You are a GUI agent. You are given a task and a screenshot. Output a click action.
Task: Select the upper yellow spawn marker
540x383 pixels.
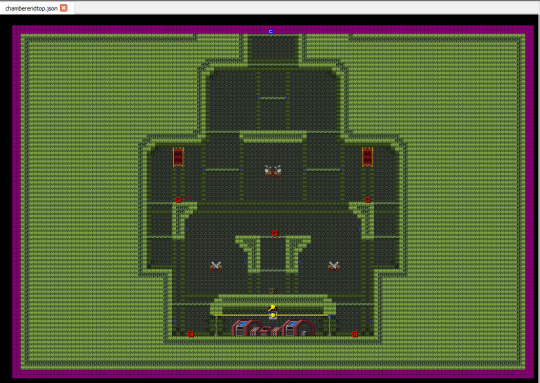(273, 308)
